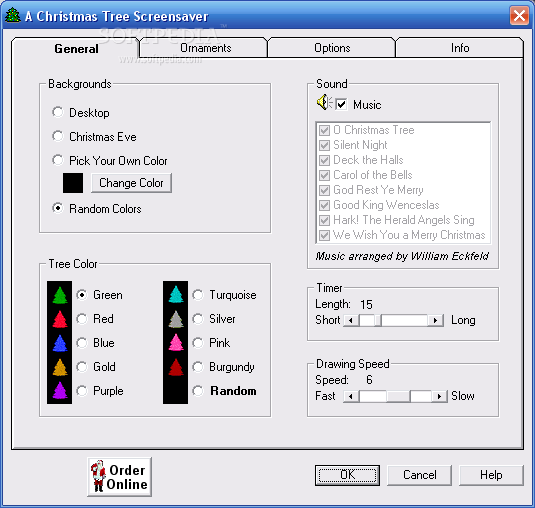Click the blue tree preview icon
535x508 pixels.
coord(60,343)
